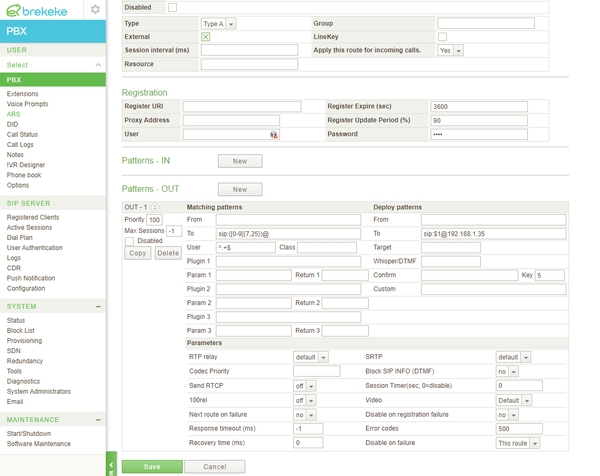The width and height of the screenshot is (600, 476).
Task: Open the Type dropdown
Action: [218, 23]
